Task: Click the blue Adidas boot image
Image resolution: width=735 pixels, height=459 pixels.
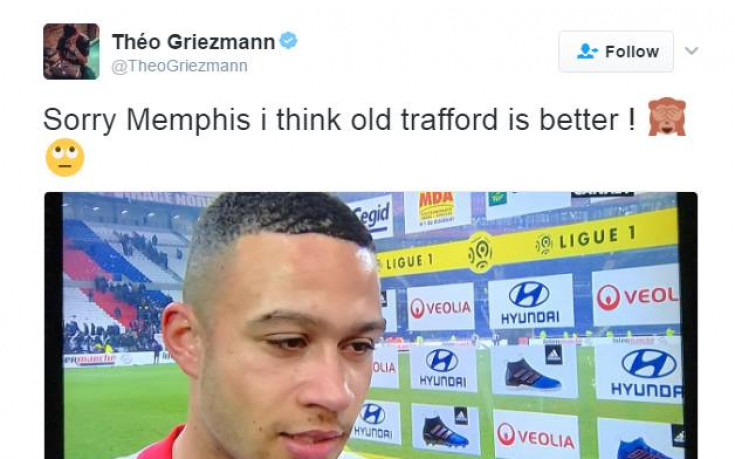Action: point(533,374)
